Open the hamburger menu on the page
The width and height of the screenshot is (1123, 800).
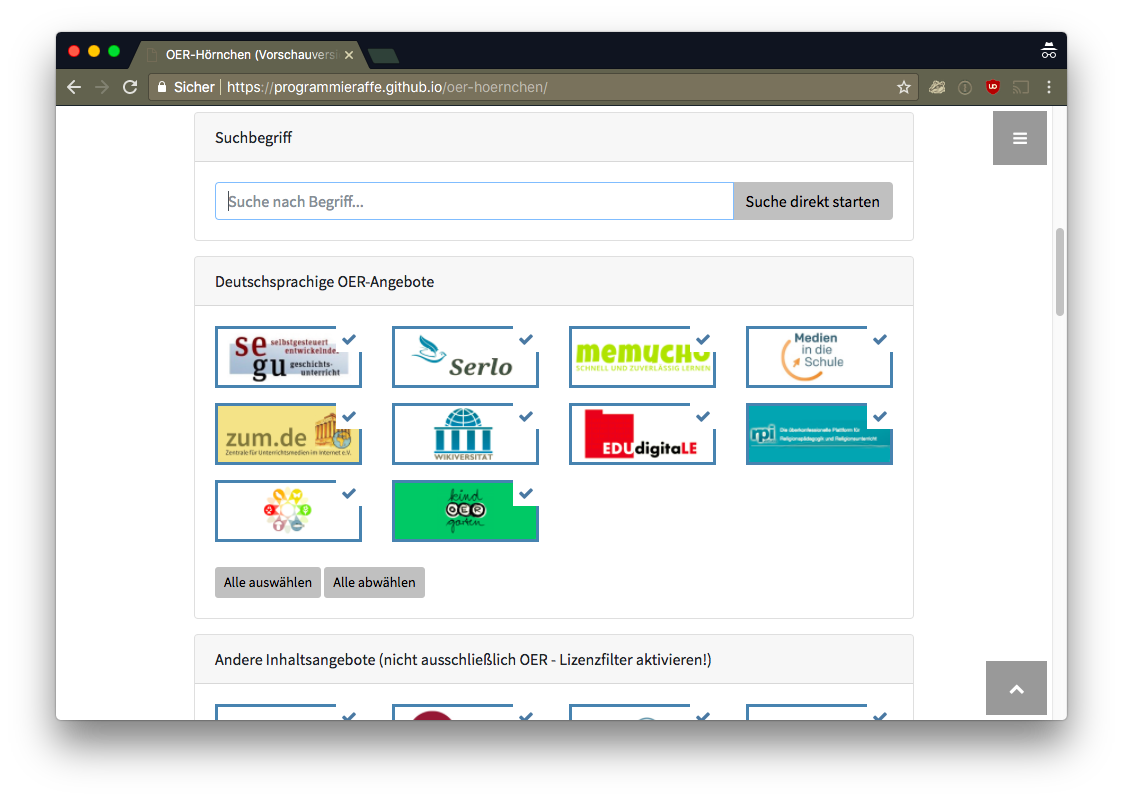pyautogui.click(x=1020, y=138)
